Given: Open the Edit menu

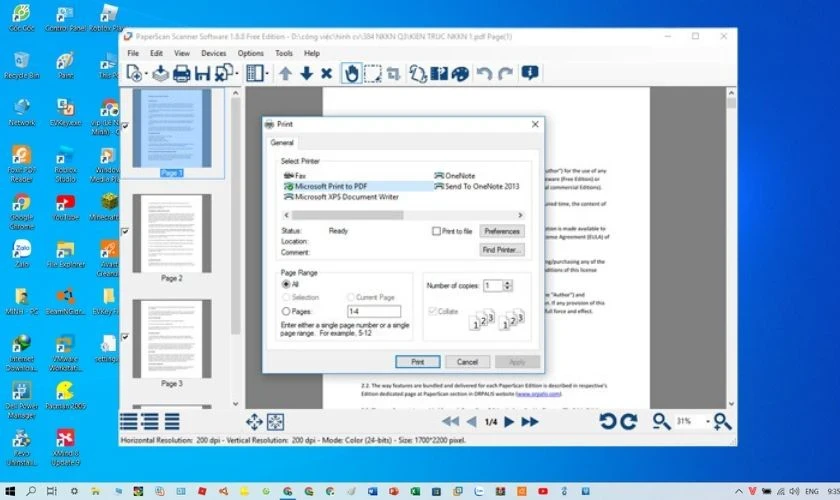Looking at the screenshot, I should (156, 53).
